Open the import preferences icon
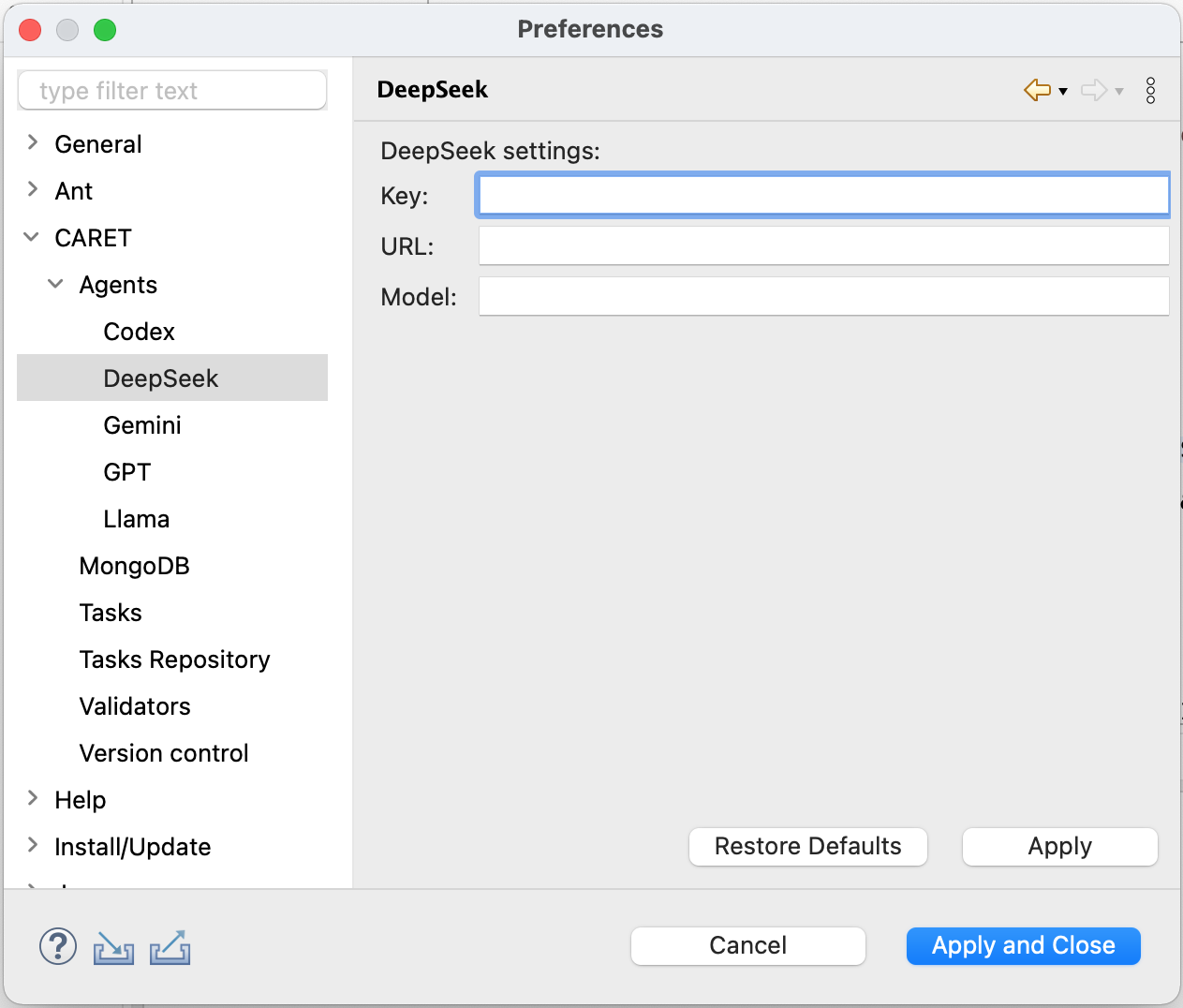This screenshot has height=1008, width=1183. tap(112, 946)
